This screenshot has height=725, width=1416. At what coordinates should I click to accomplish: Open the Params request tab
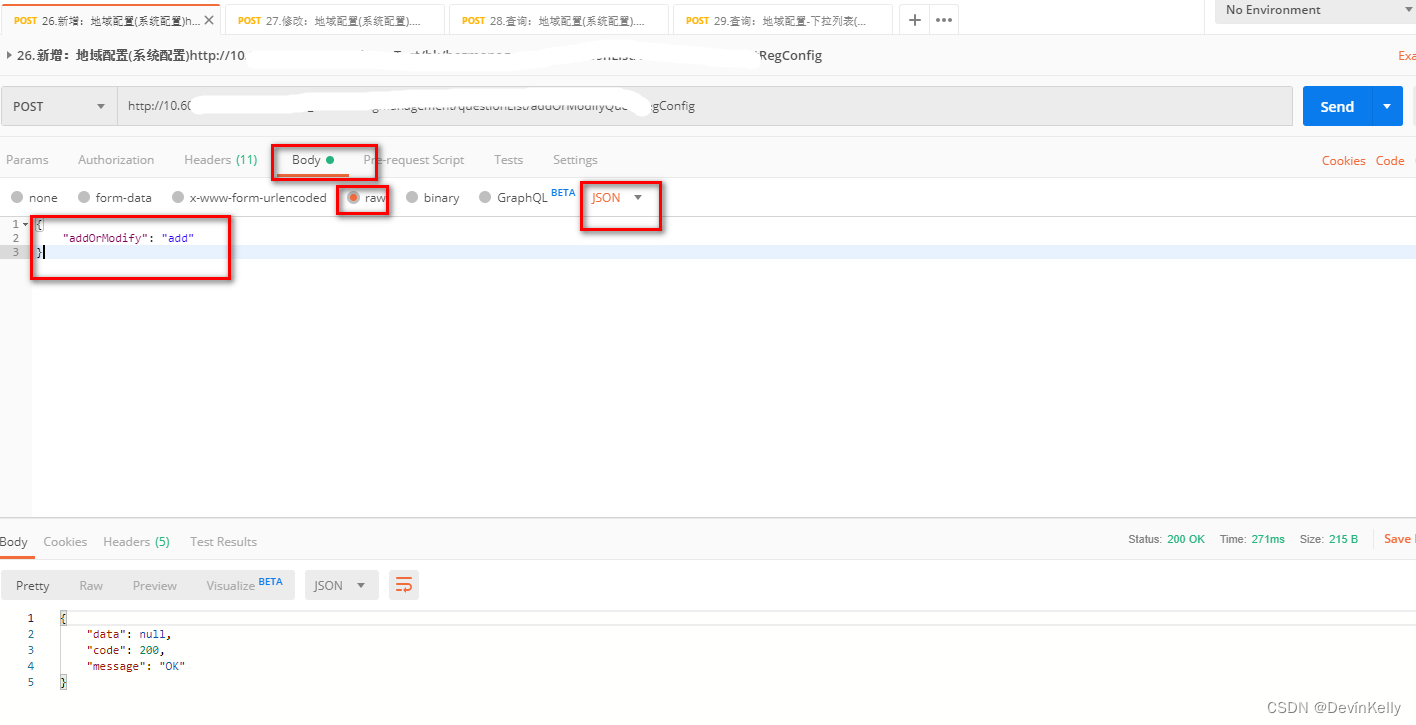pos(27,160)
